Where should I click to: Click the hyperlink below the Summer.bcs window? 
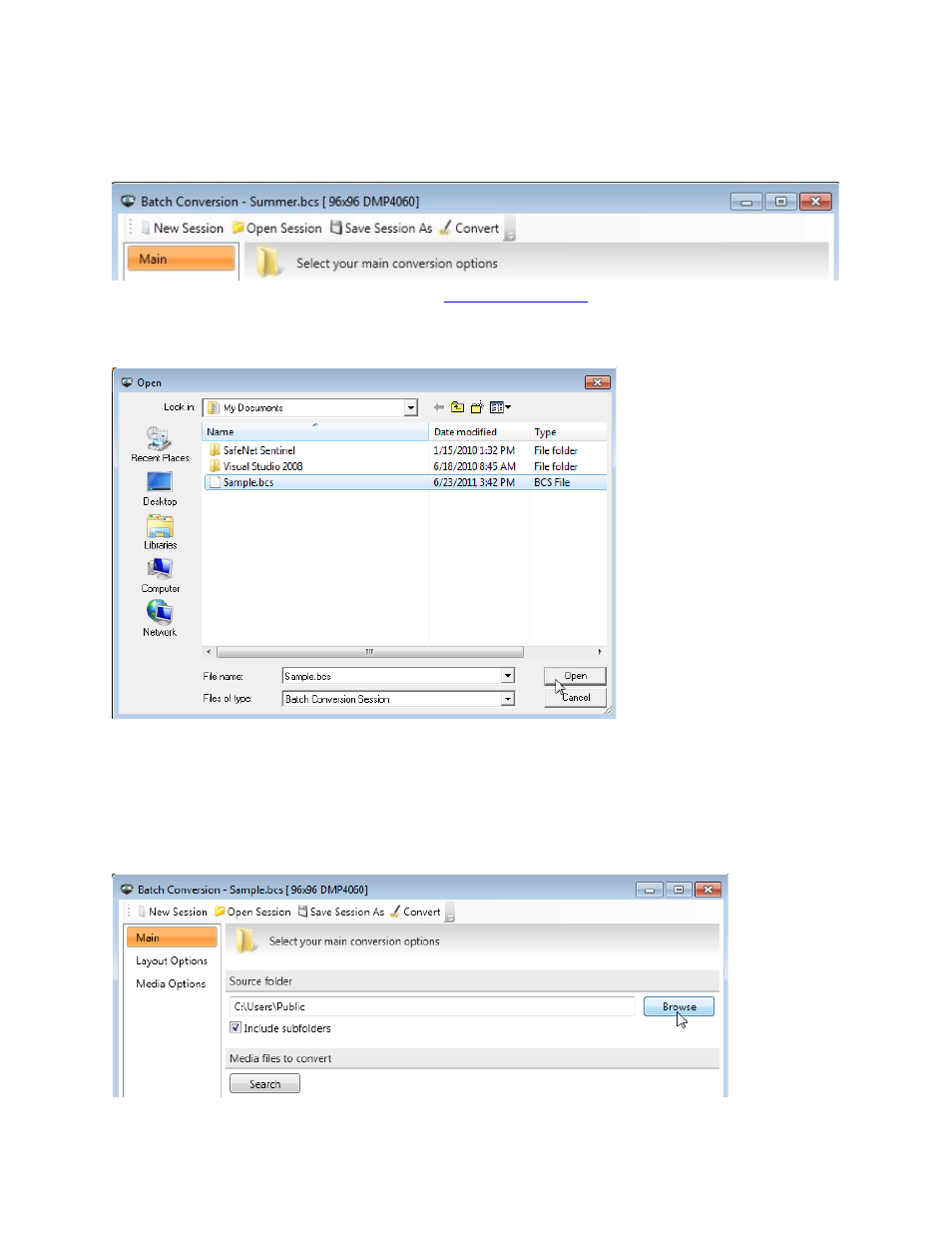pos(516,299)
